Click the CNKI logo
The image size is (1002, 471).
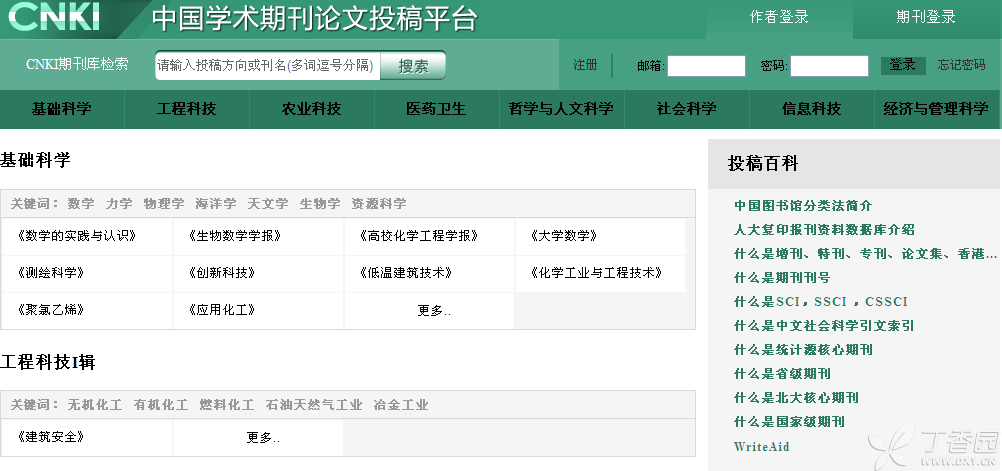(x=56, y=17)
